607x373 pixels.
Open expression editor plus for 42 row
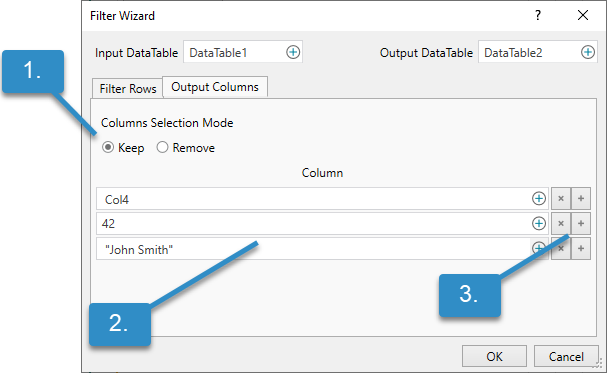(538, 223)
